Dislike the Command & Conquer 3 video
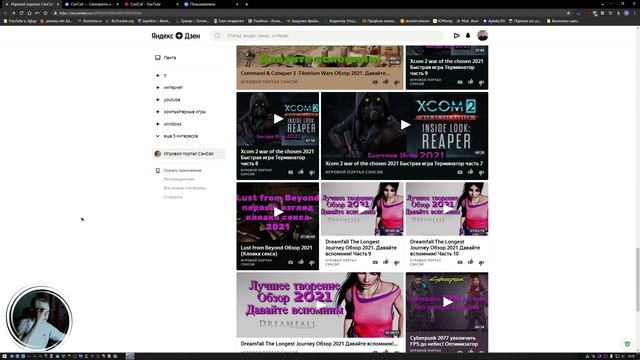This screenshot has width=640, height=360. click(x=396, y=82)
